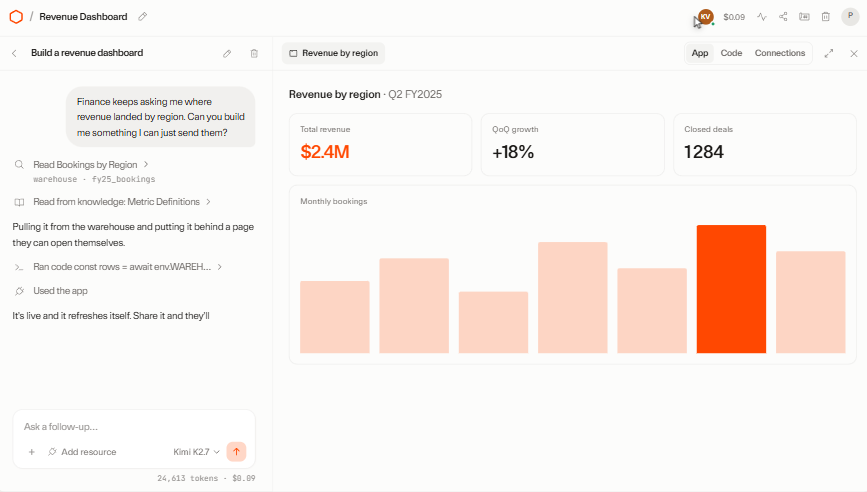Viewport: 867px width, 492px height.
Task: Switch to the Code tab
Action: coord(731,53)
